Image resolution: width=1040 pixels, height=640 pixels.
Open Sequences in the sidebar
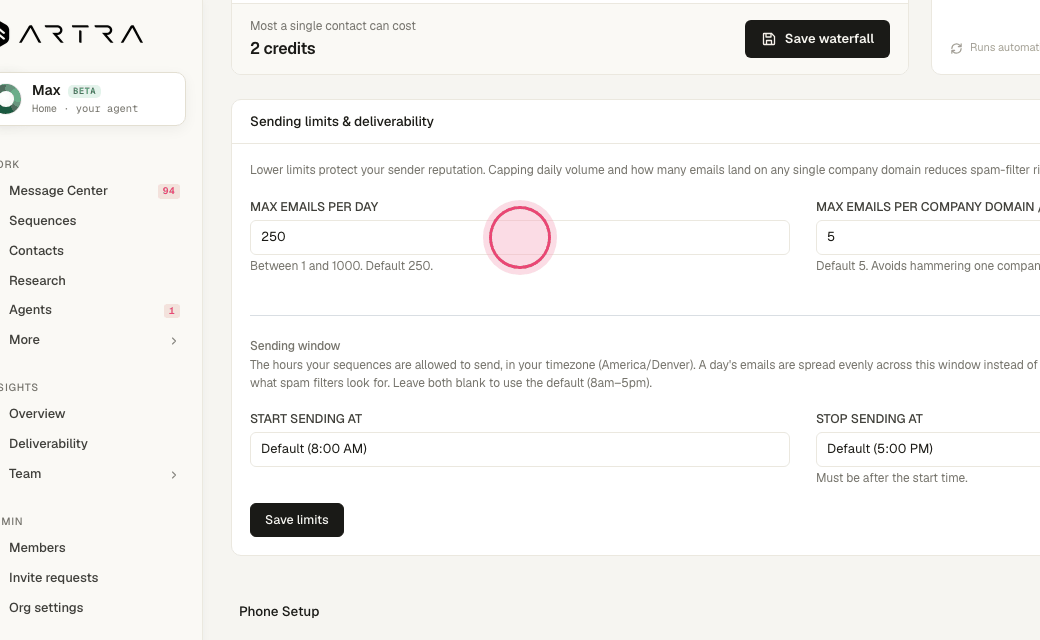click(x=42, y=221)
